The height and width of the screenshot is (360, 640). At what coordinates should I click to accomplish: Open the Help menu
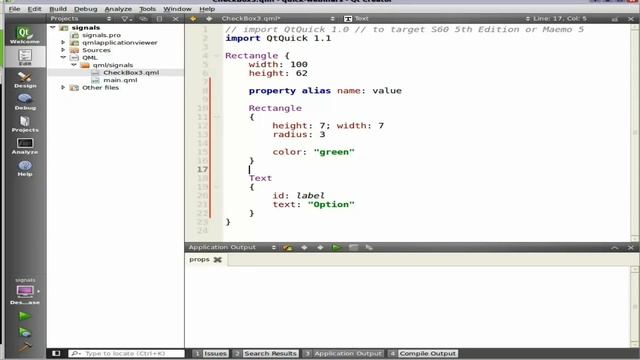(x=207, y=9)
